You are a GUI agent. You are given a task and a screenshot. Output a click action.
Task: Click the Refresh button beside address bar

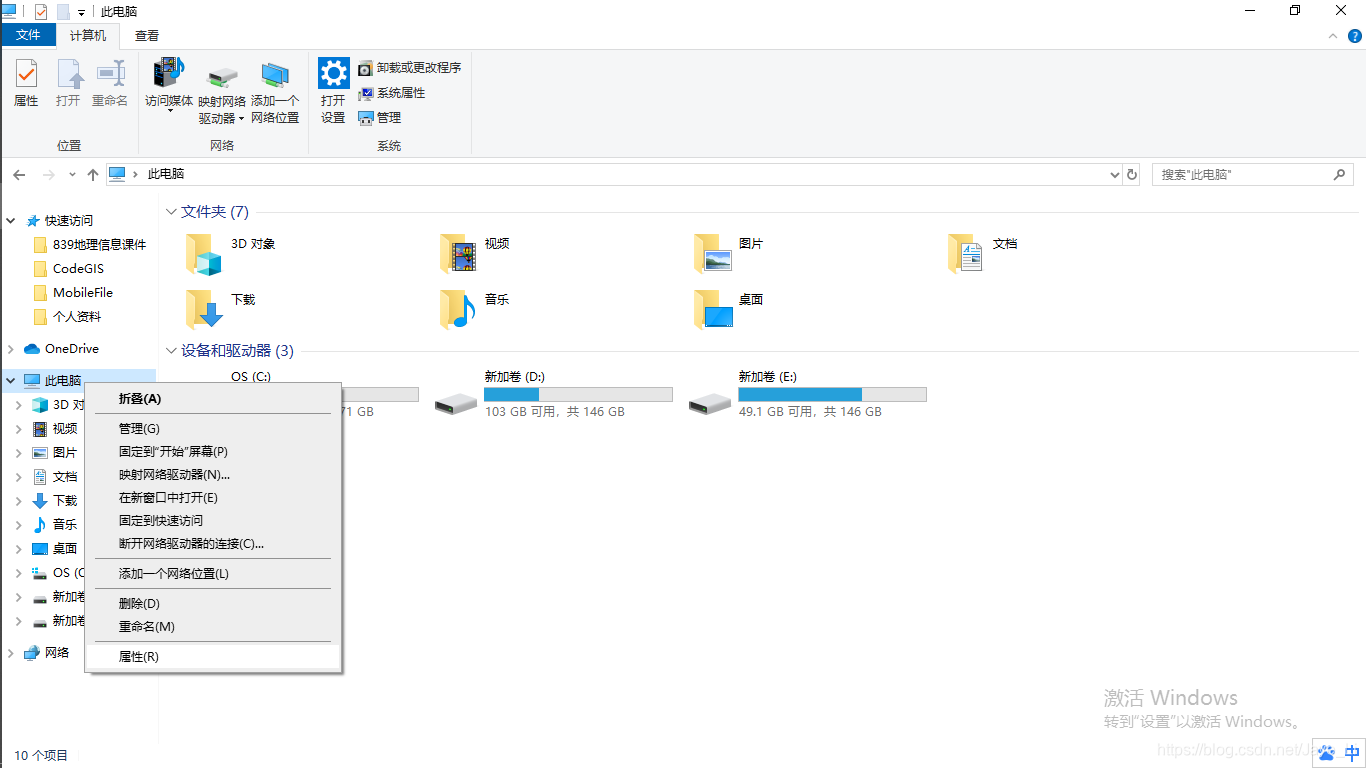1132,175
